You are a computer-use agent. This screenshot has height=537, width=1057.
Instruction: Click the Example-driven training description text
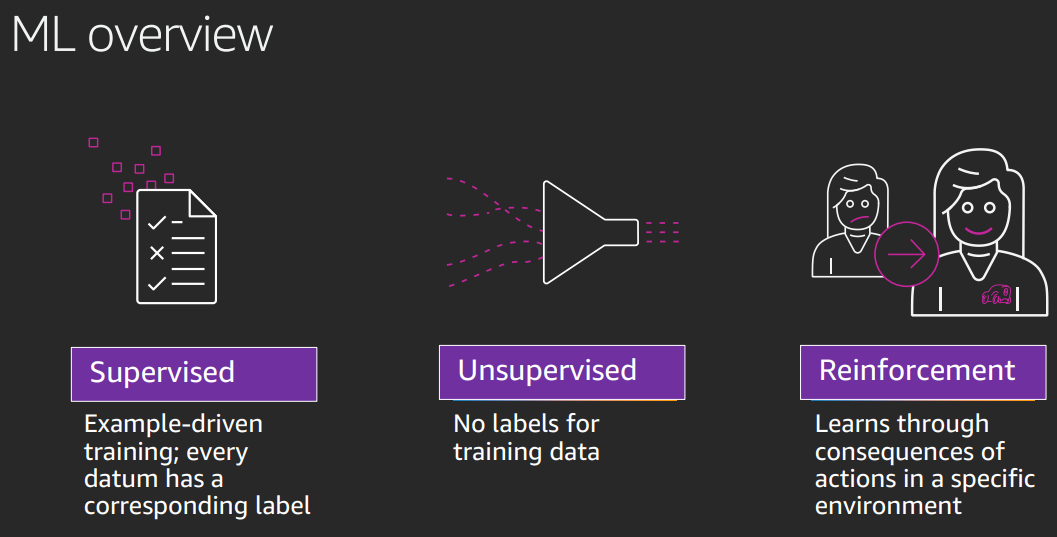(x=197, y=465)
